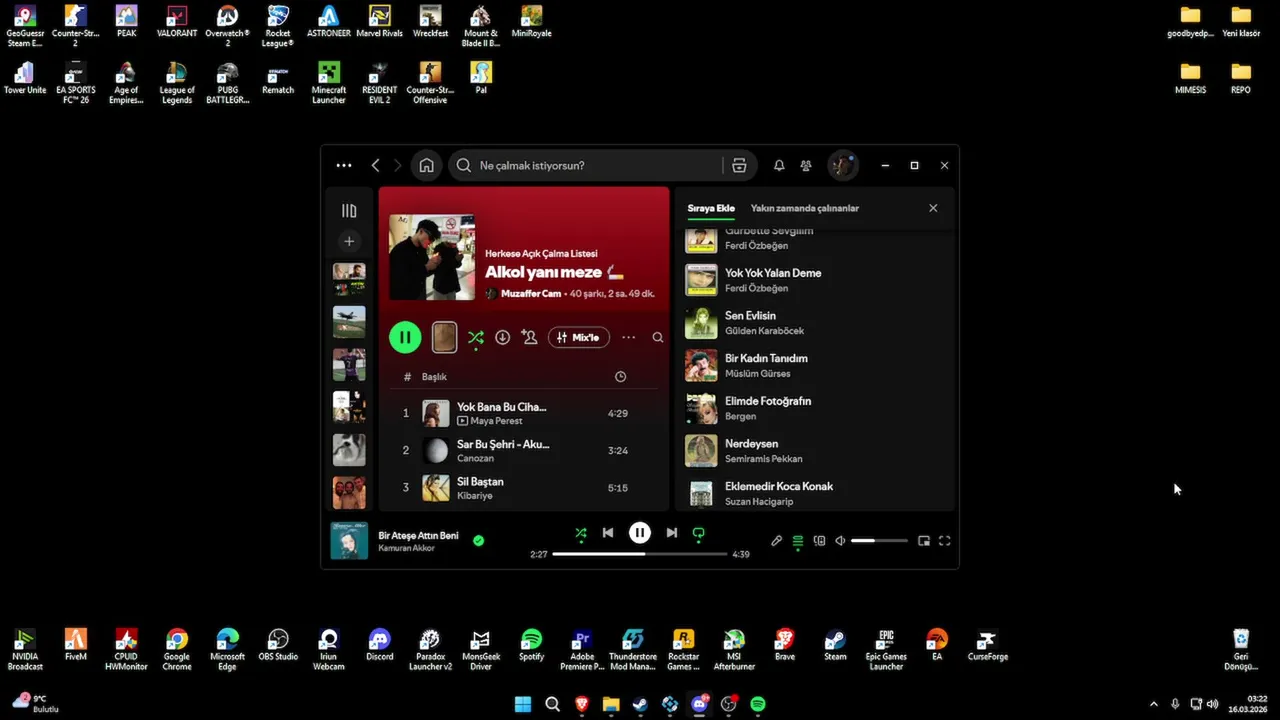Open Spotify from the taskbar

[x=758, y=704]
